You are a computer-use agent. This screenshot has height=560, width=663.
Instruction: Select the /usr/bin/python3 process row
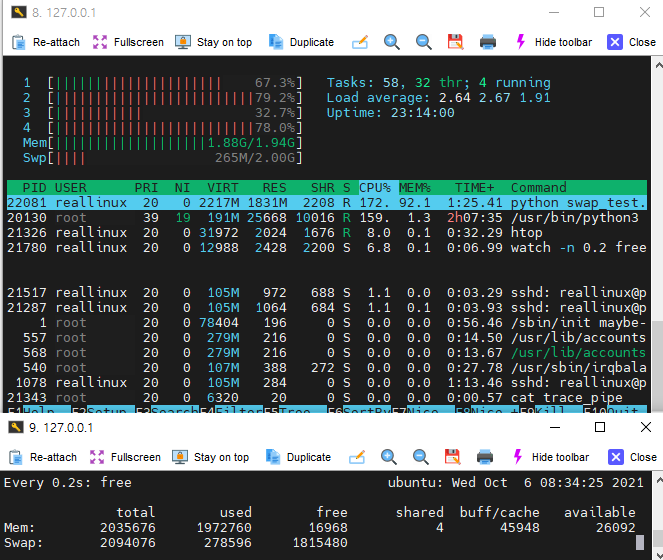point(327,217)
